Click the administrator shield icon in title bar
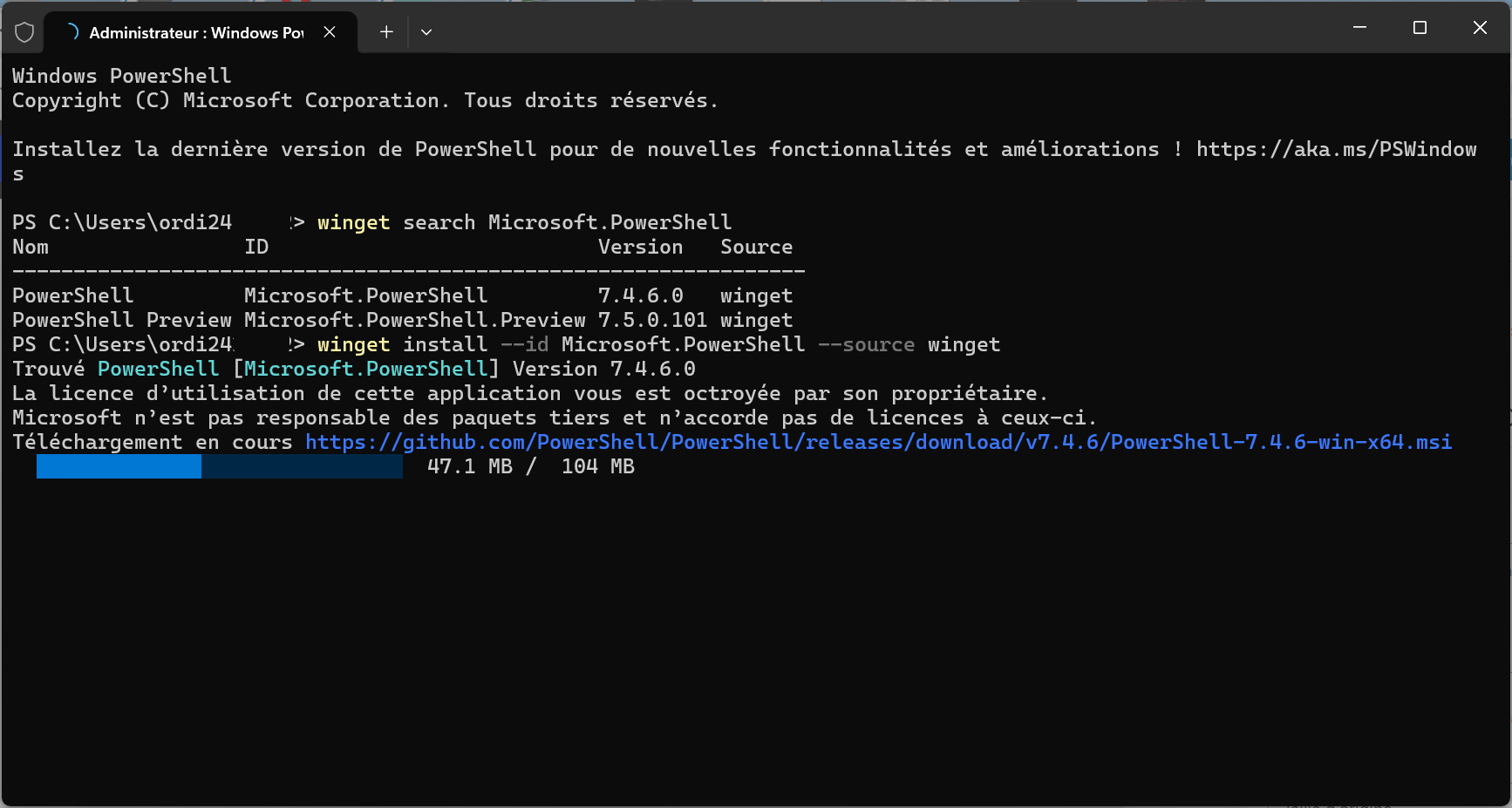The height and width of the screenshot is (808, 1512). coord(24,32)
